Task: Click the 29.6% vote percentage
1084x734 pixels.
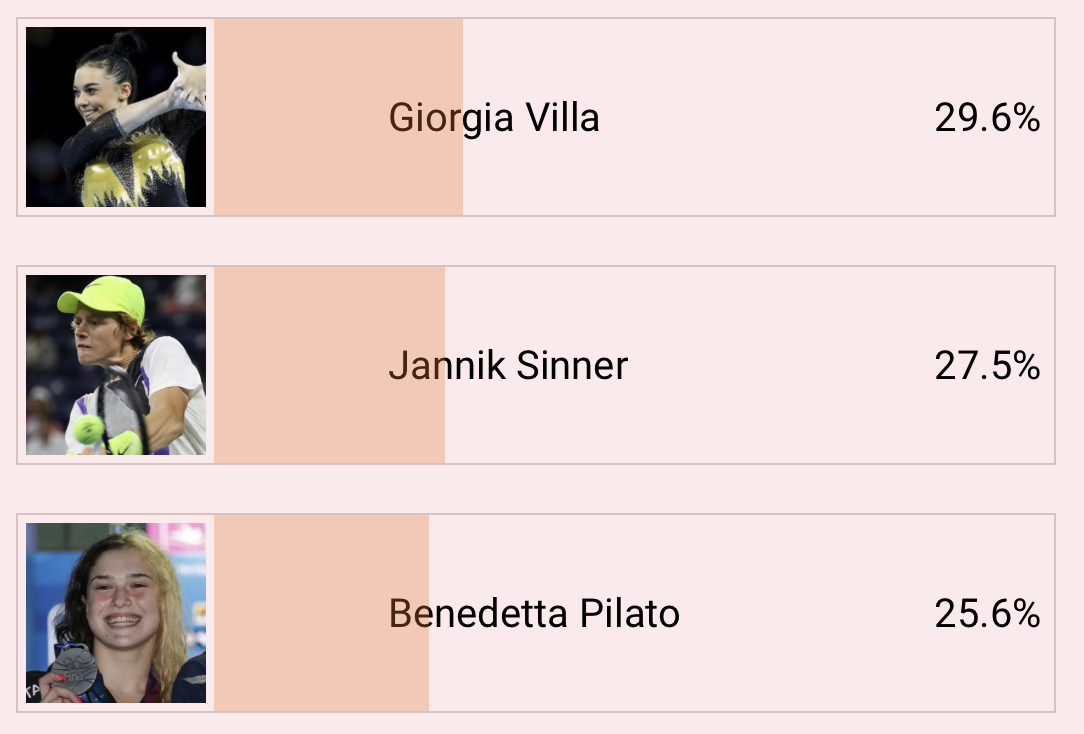Action: click(987, 117)
